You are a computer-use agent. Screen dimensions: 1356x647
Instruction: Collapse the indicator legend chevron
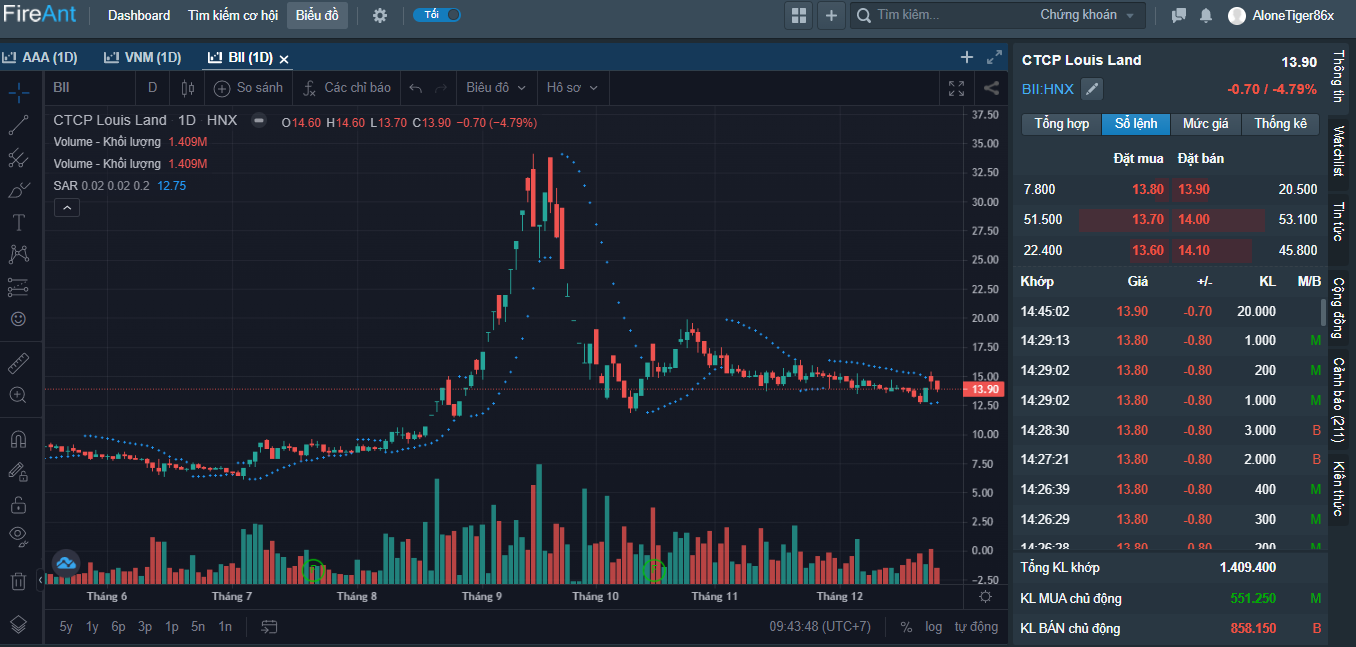66,208
